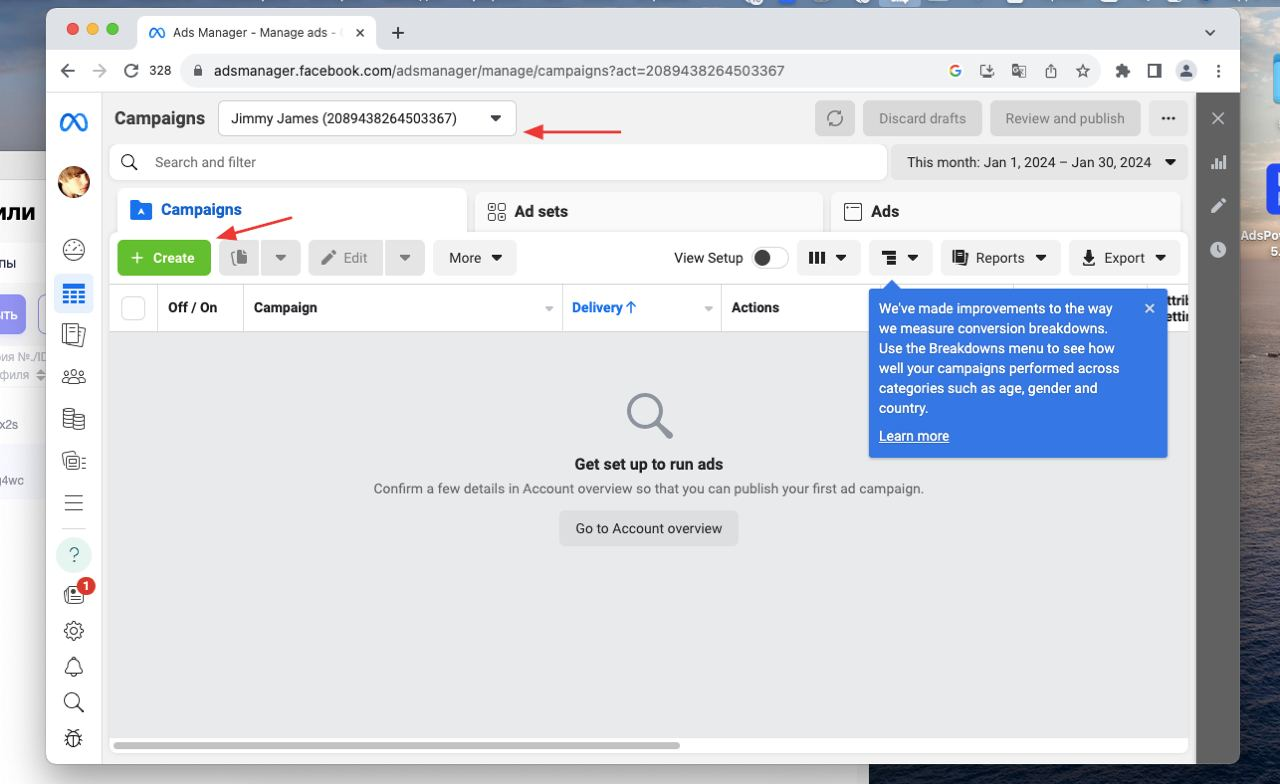Open the Export dropdown
1280x784 pixels.
tap(1125, 258)
